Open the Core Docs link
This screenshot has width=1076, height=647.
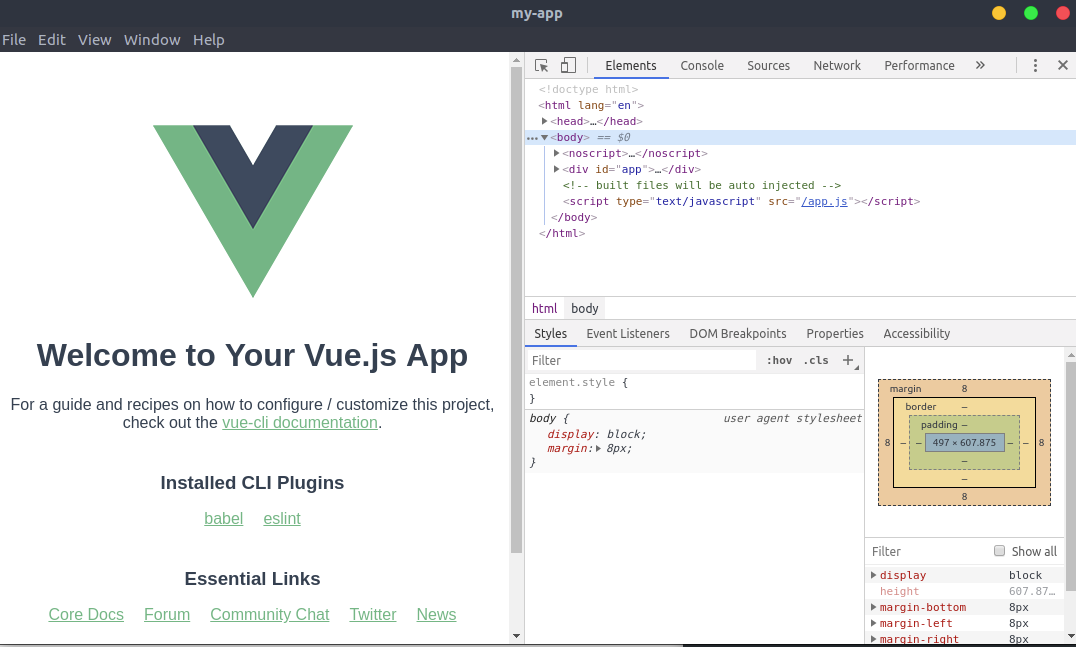tap(86, 615)
